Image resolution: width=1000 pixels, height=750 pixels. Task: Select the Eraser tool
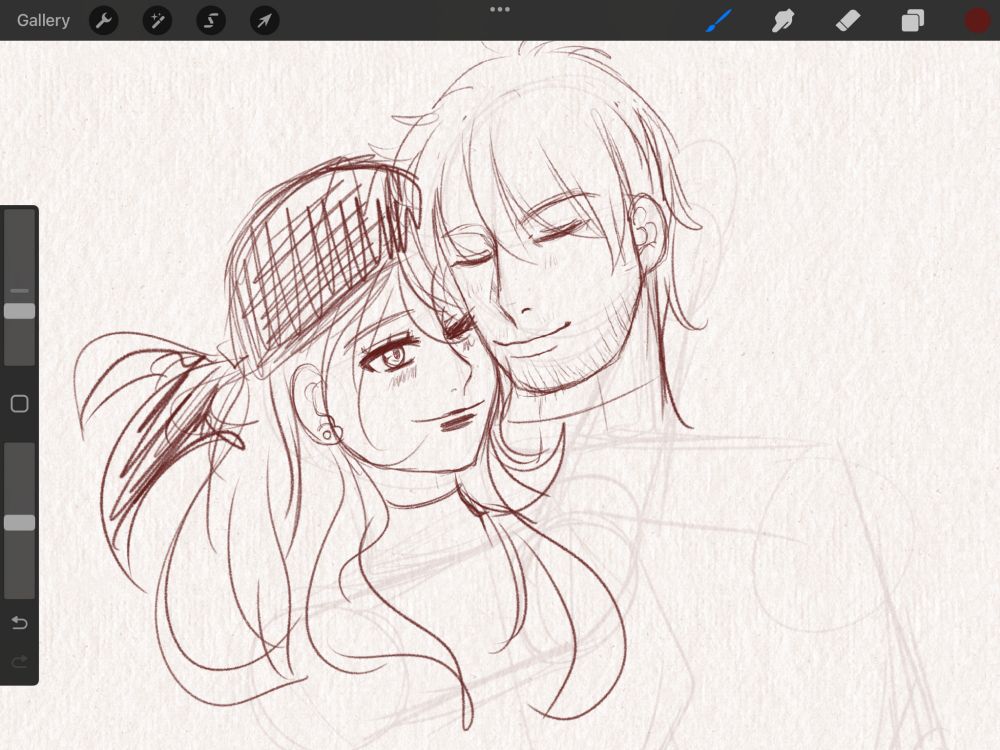848,20
